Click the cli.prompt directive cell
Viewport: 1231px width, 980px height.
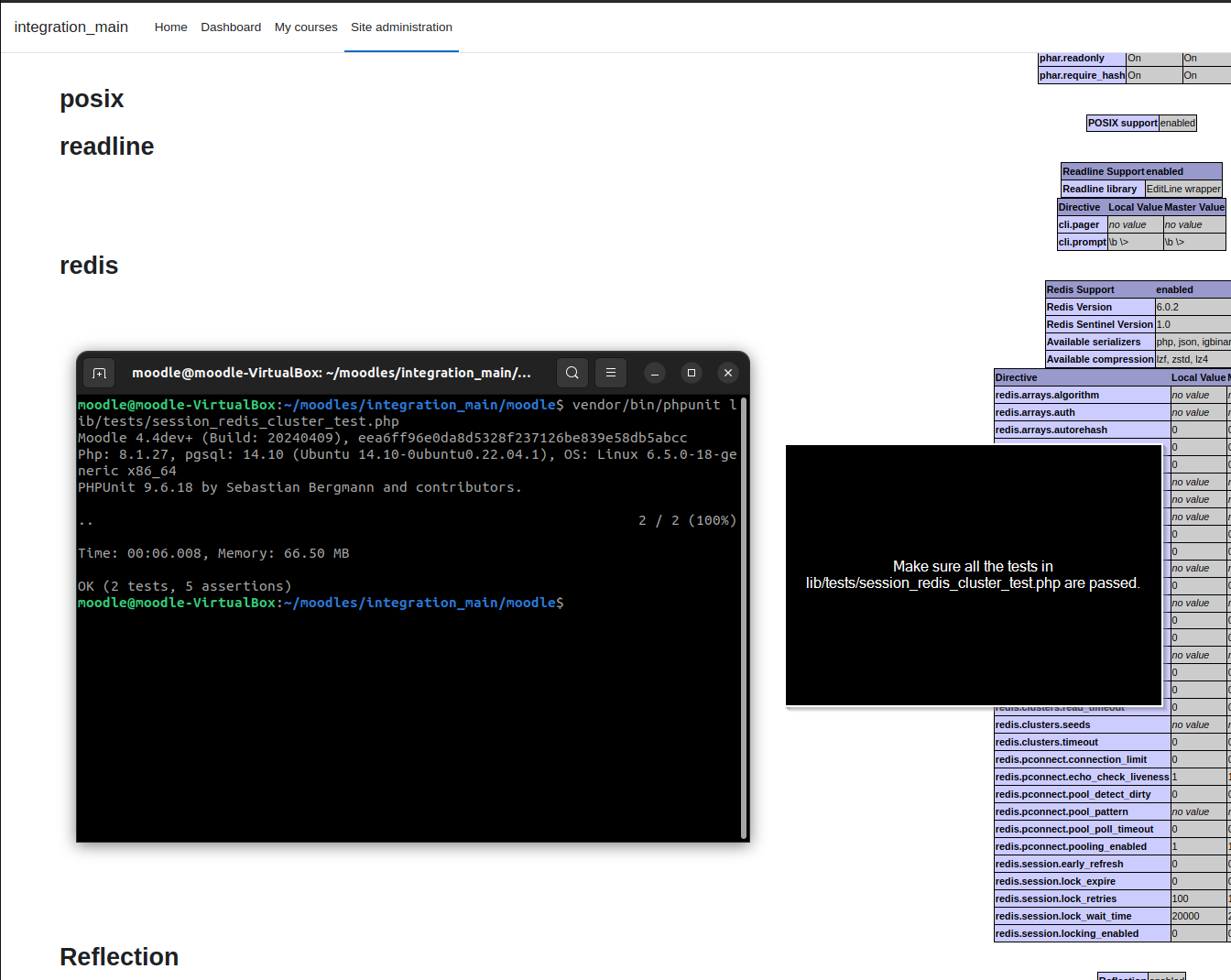coord(1083,242)
